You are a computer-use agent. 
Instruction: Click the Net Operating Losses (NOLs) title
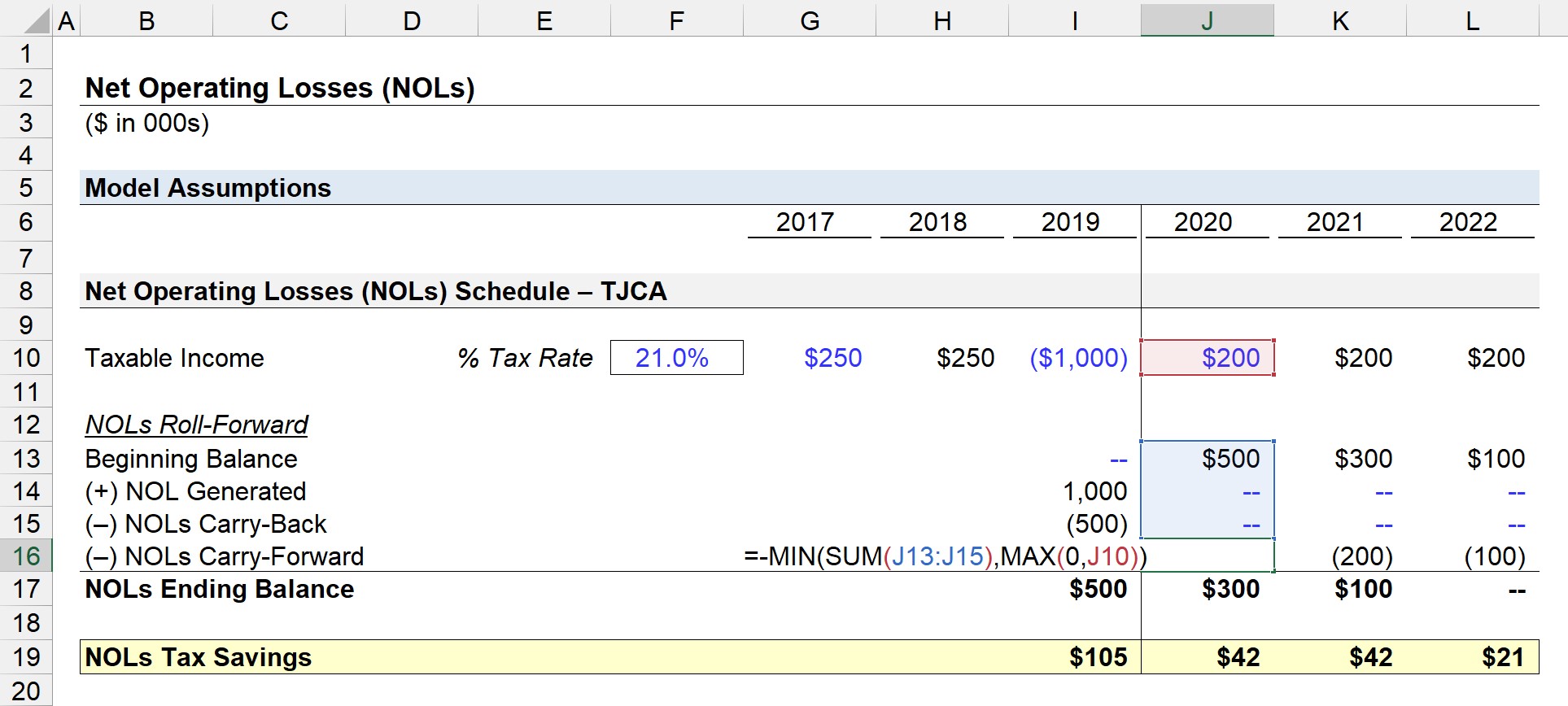[x=280, y=88]
